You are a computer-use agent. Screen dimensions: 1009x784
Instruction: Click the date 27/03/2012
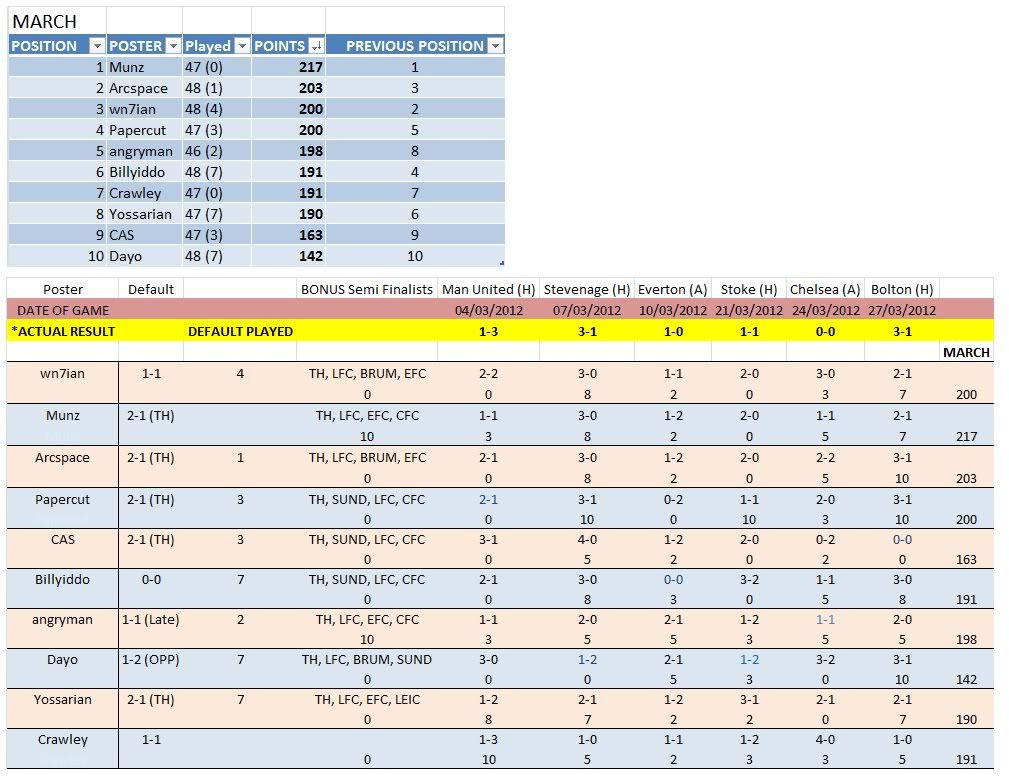pos(902,310)
